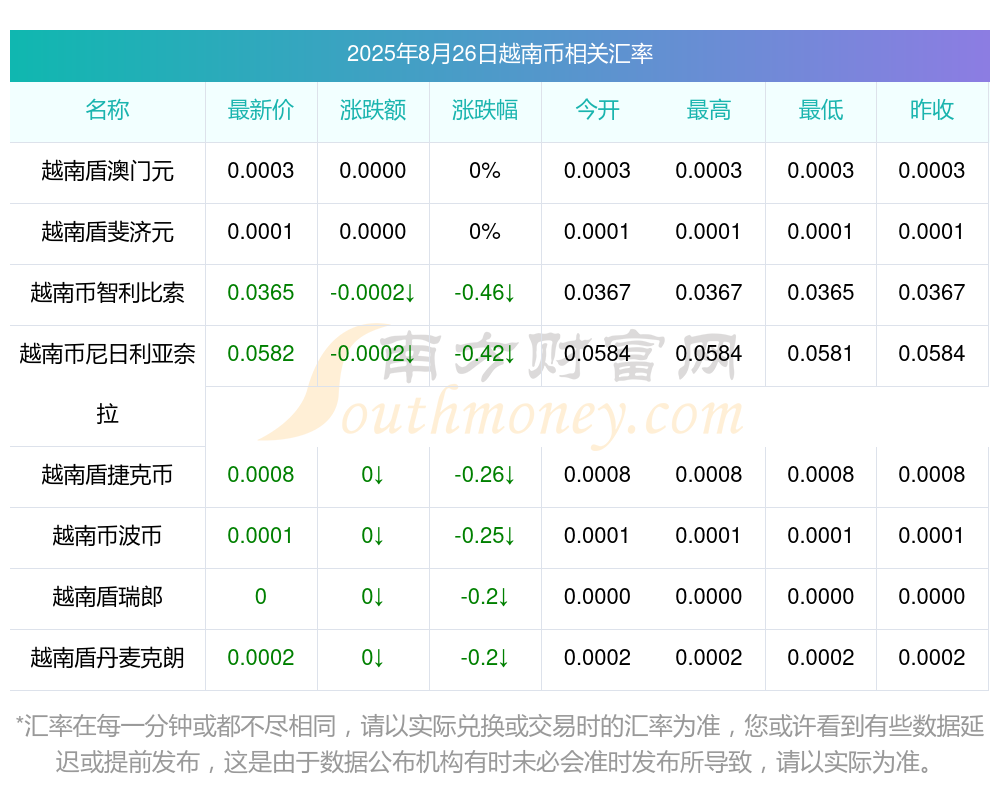Click the row name 越南盾澳门元
This screenshot has height=793, width=1000.
pyautogui.click(x=107, y=171)
